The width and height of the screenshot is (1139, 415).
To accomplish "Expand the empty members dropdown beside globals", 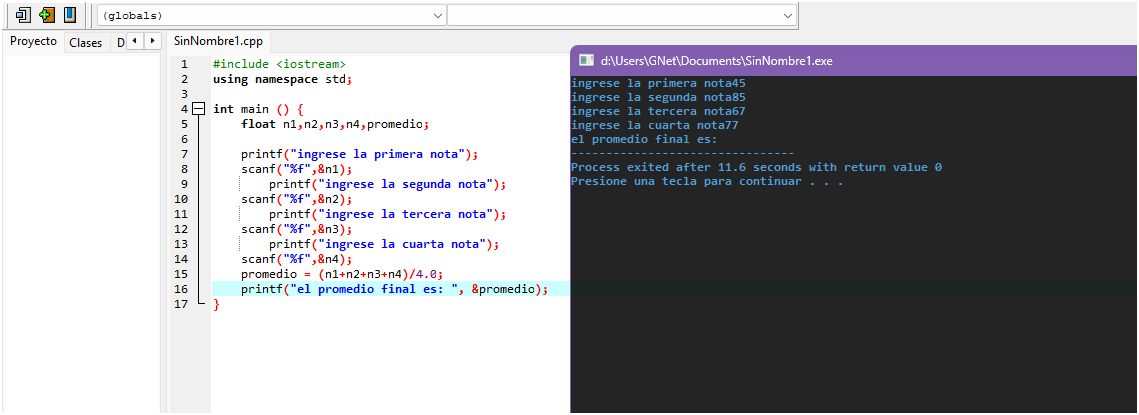I will coord(621,16).
